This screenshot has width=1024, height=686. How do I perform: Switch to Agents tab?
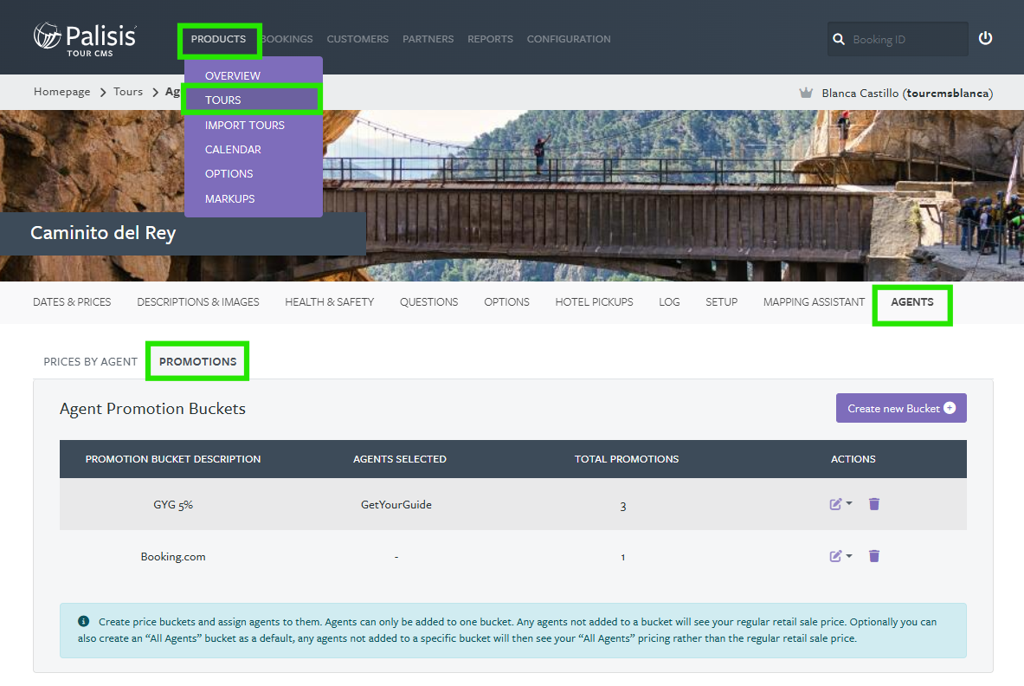pyautogui.click(x=912, y=302)
